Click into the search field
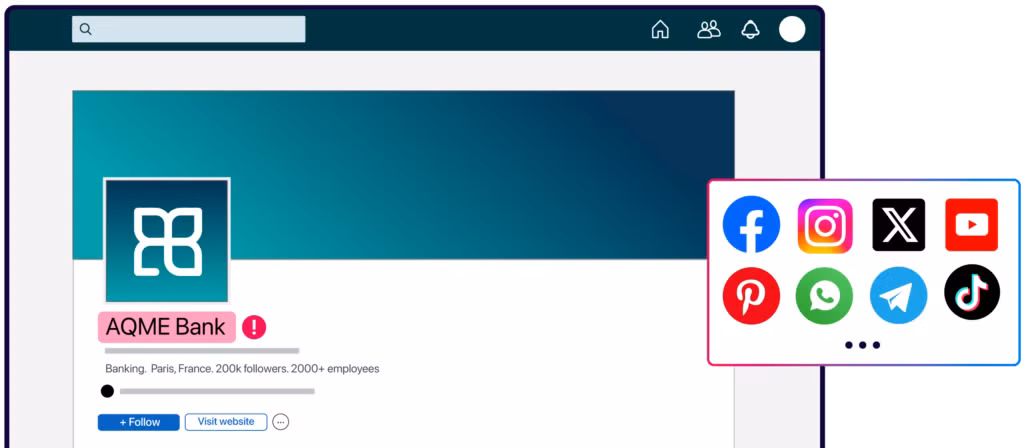1024x448 pixels. [x=190, y=30]
